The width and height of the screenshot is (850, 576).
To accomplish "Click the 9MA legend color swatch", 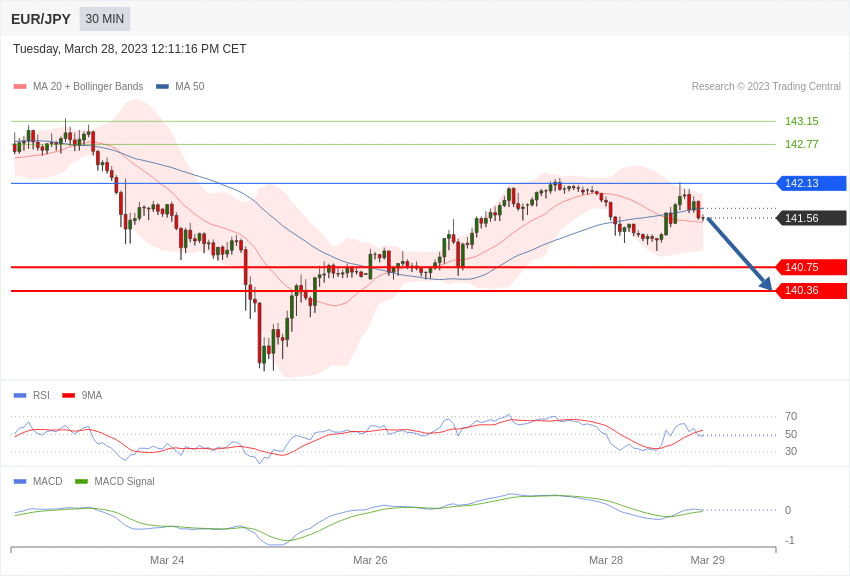I will point(69,396).
